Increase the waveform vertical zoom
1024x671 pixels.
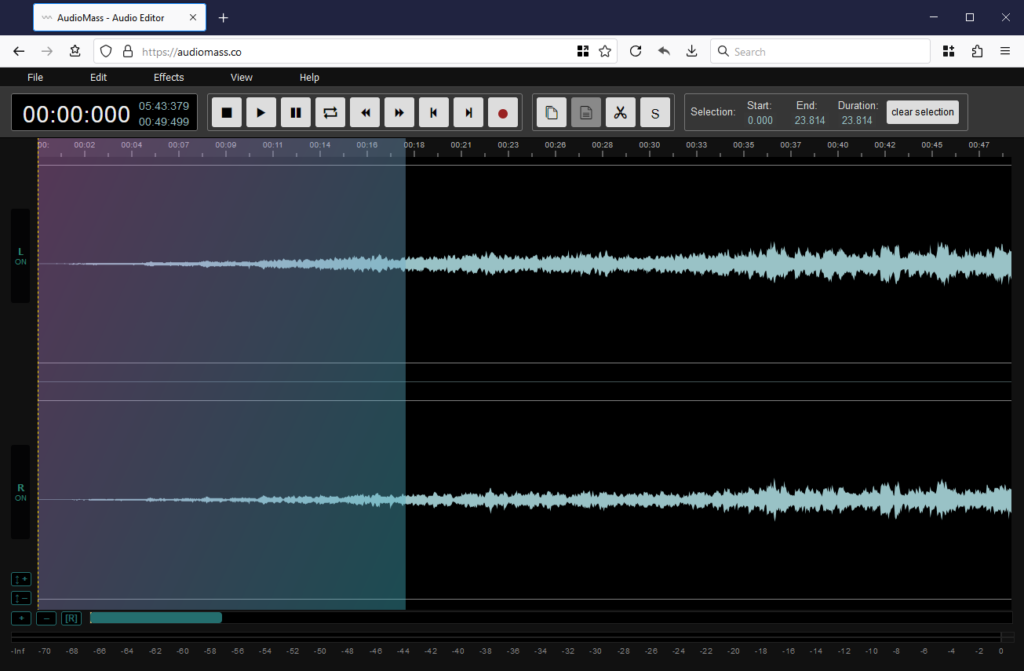21,579
